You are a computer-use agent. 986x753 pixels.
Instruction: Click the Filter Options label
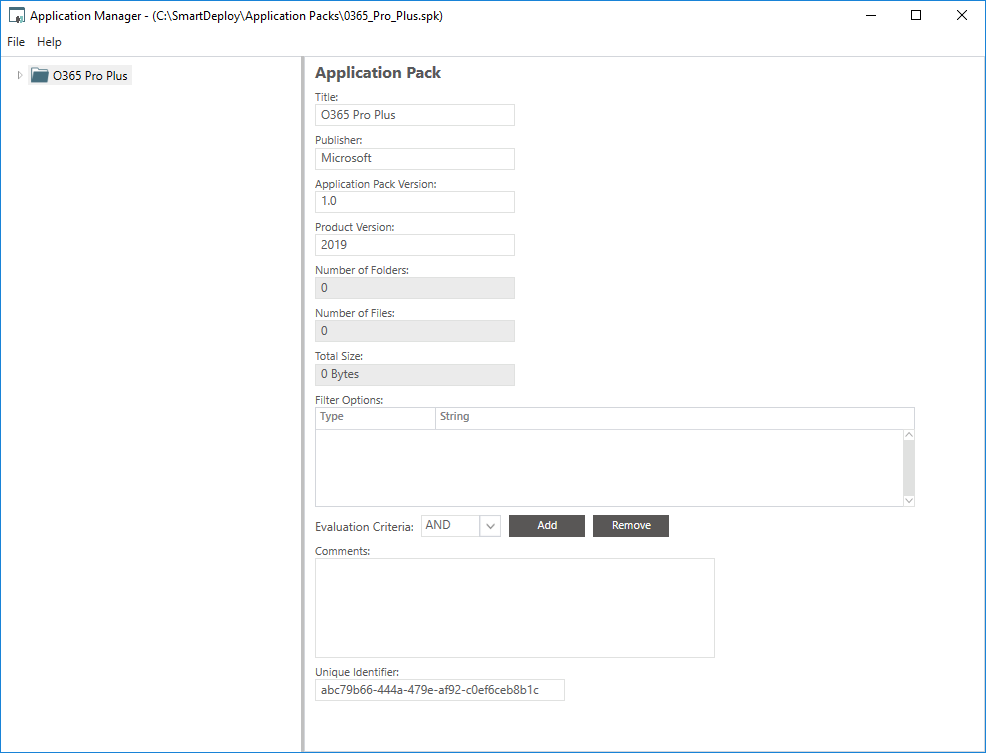click(x=349, y=400)
